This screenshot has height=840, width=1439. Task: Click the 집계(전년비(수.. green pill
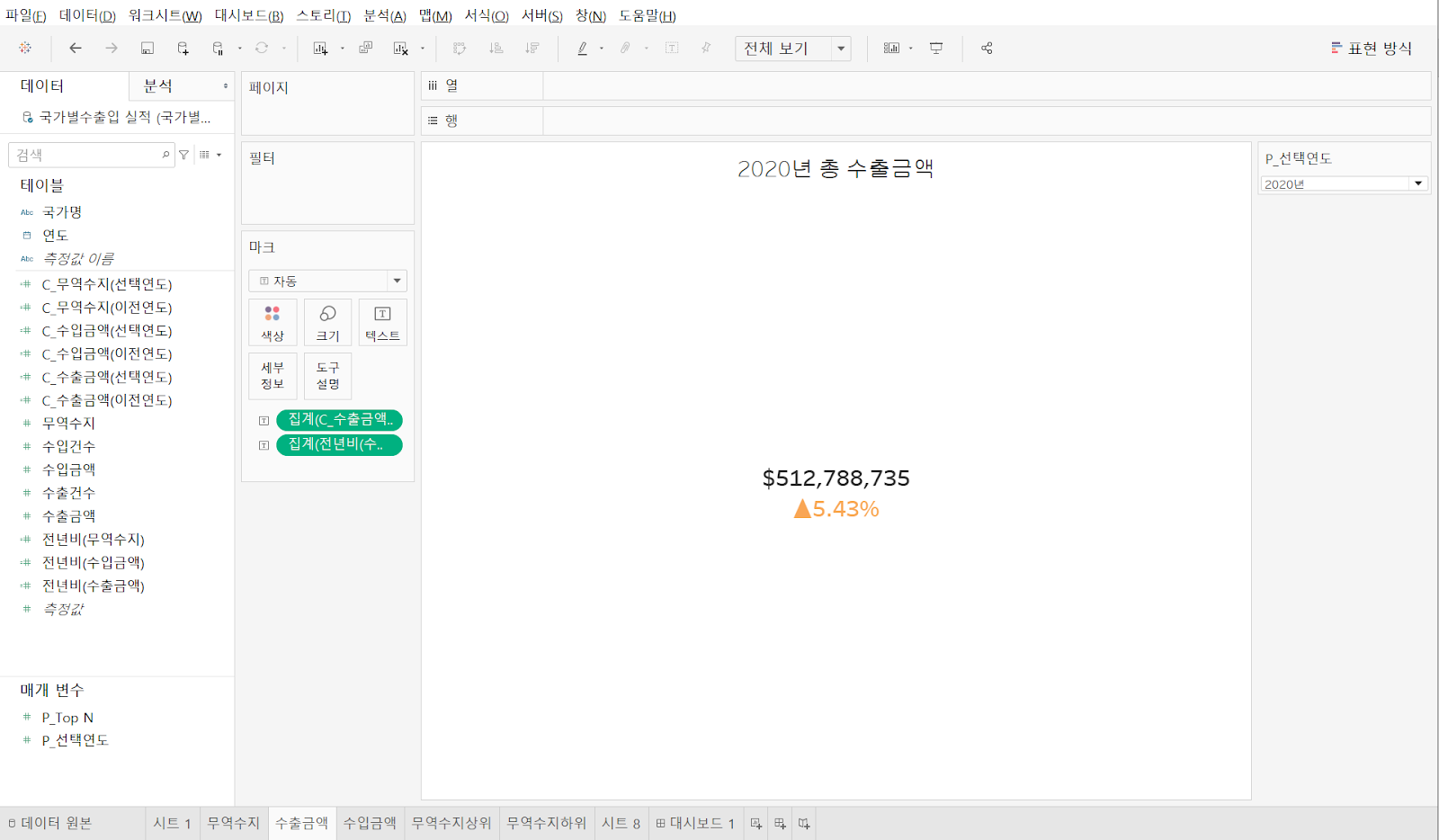point(339,445)
